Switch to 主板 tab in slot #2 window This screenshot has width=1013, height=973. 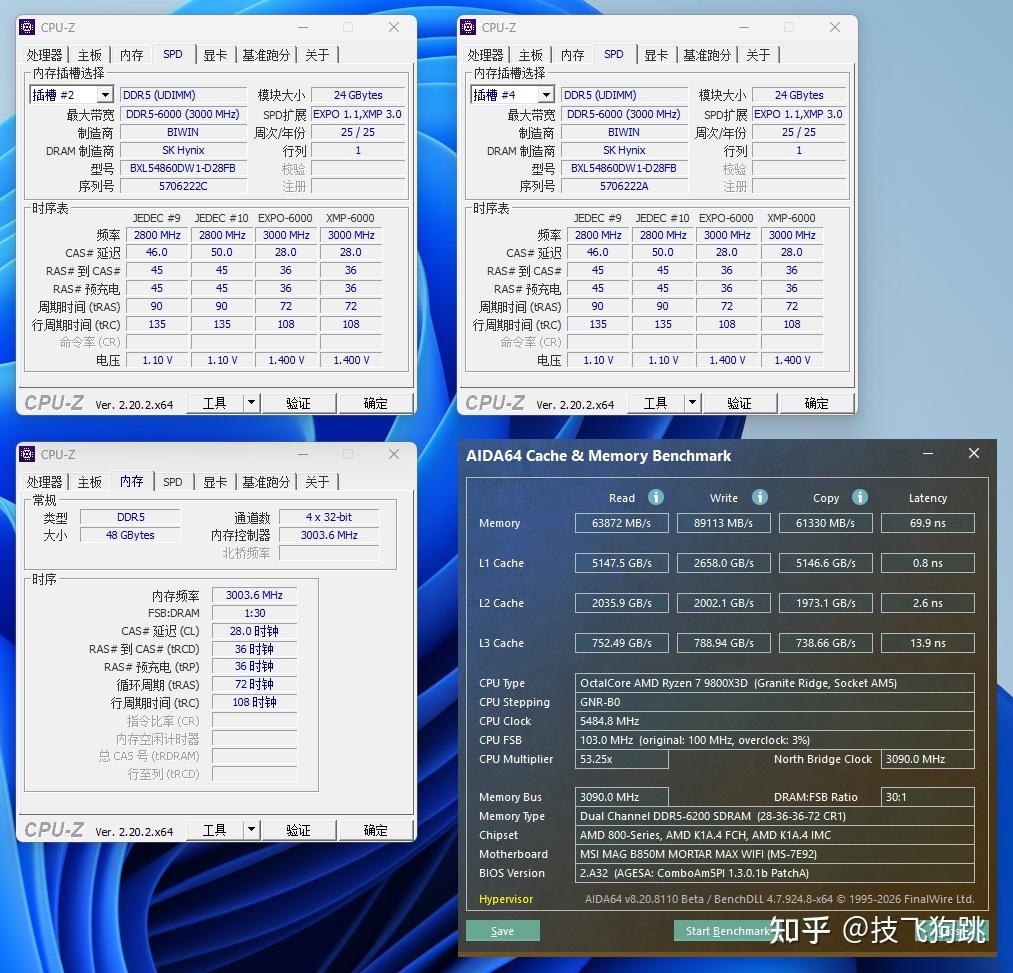(x=90, y=55)
